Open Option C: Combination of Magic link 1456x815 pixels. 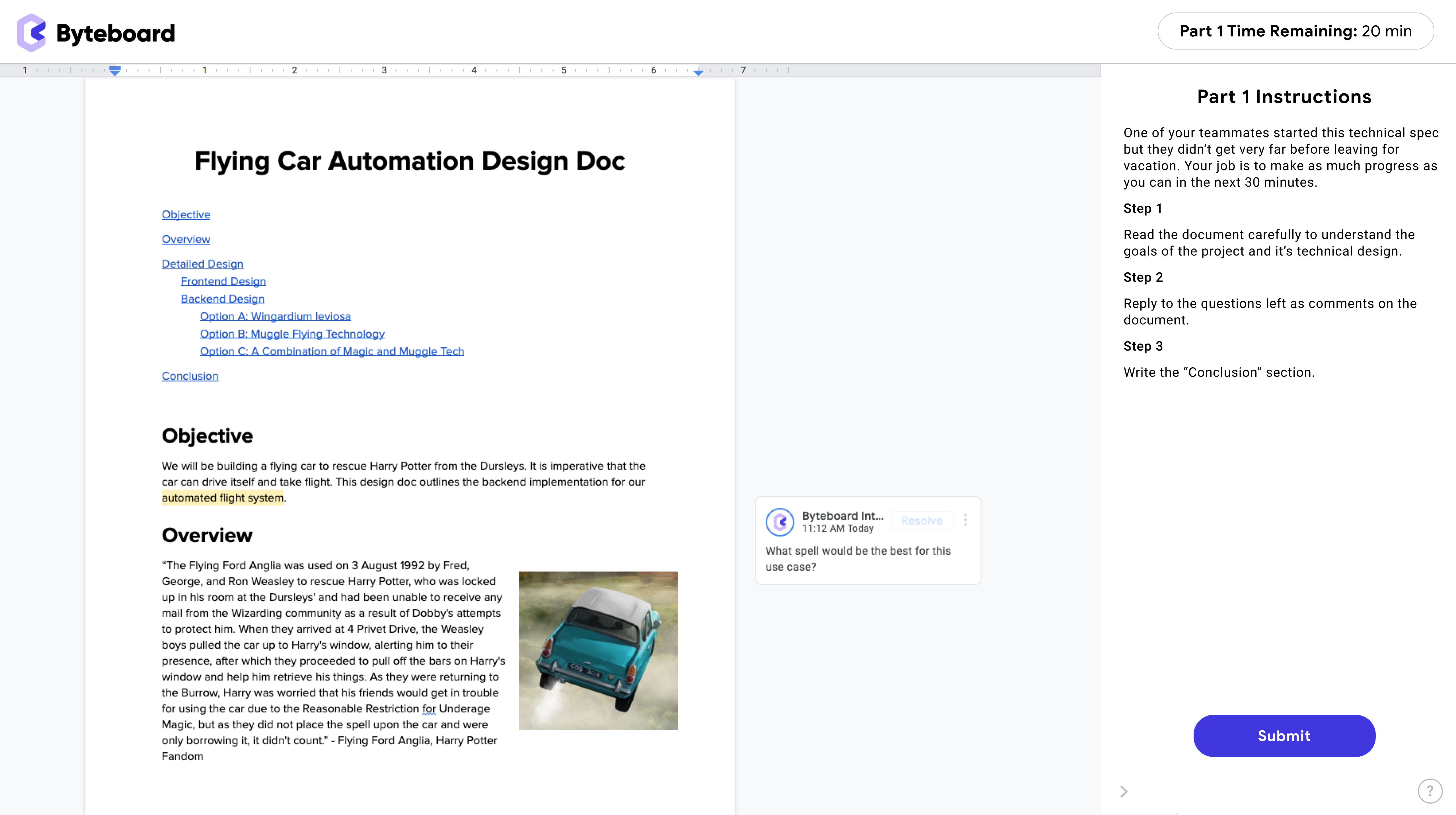point(332,351)
